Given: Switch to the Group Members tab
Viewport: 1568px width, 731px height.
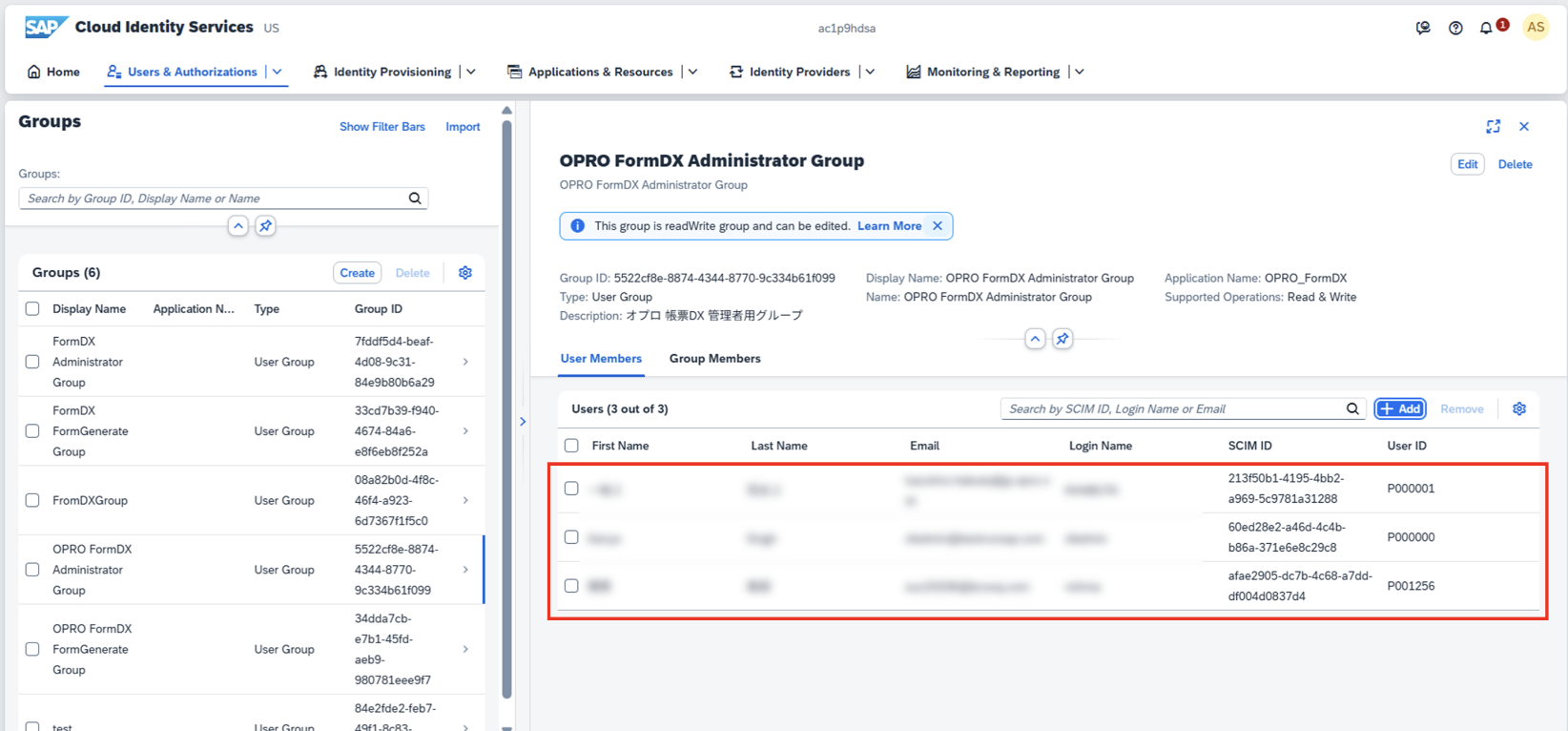Looking at the screenshot, I should coord(714,359).
